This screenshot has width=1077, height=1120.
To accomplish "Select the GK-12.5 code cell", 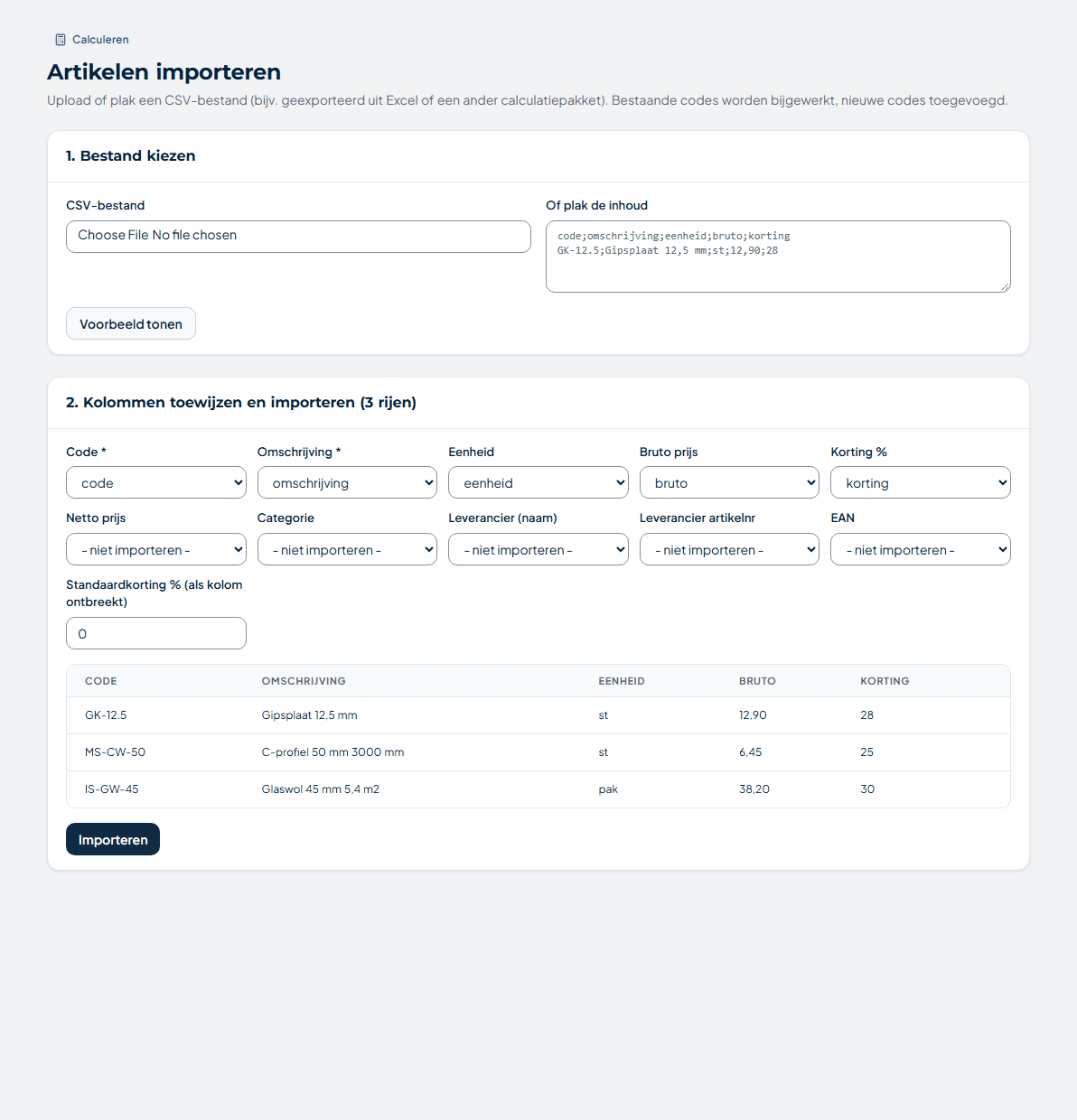I will pyautogui.click(x=106, y=715).
